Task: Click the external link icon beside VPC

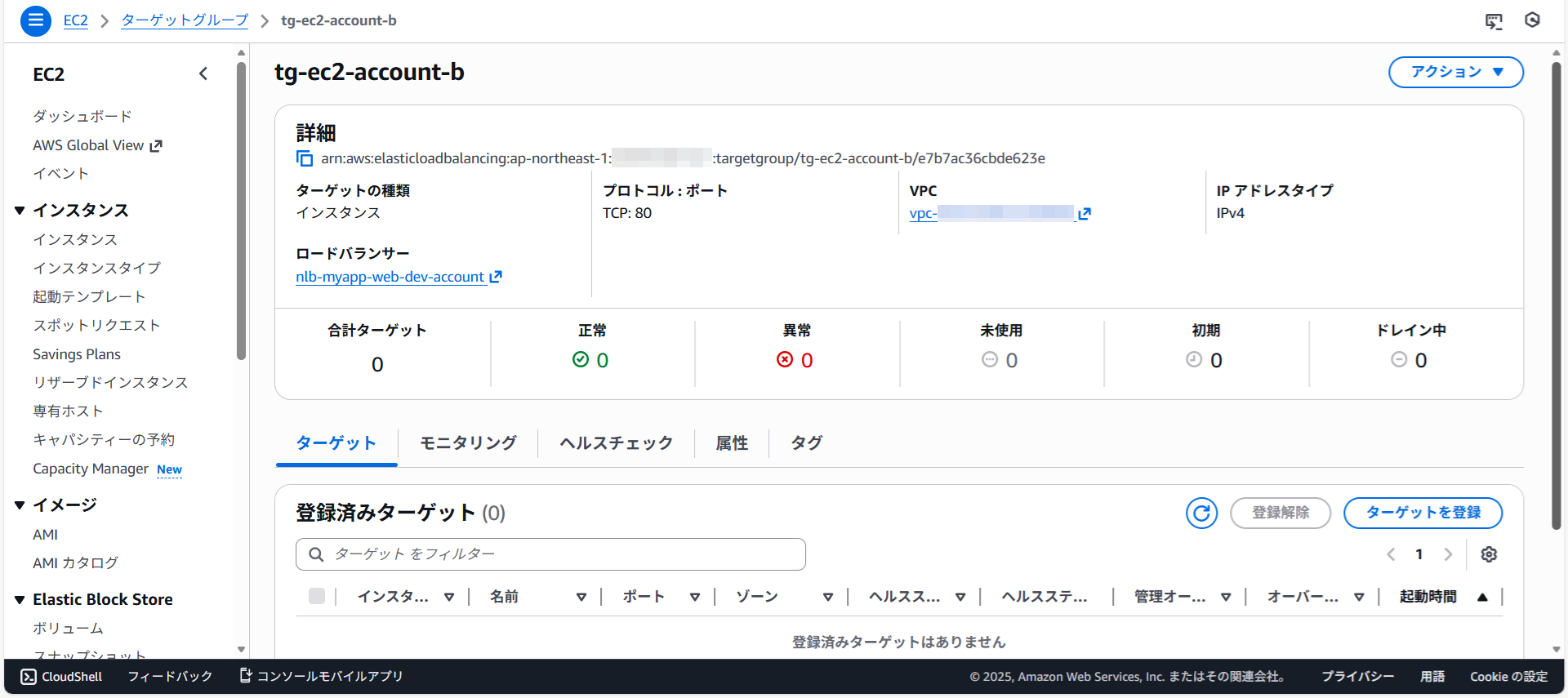Action: coord(1085,214)
